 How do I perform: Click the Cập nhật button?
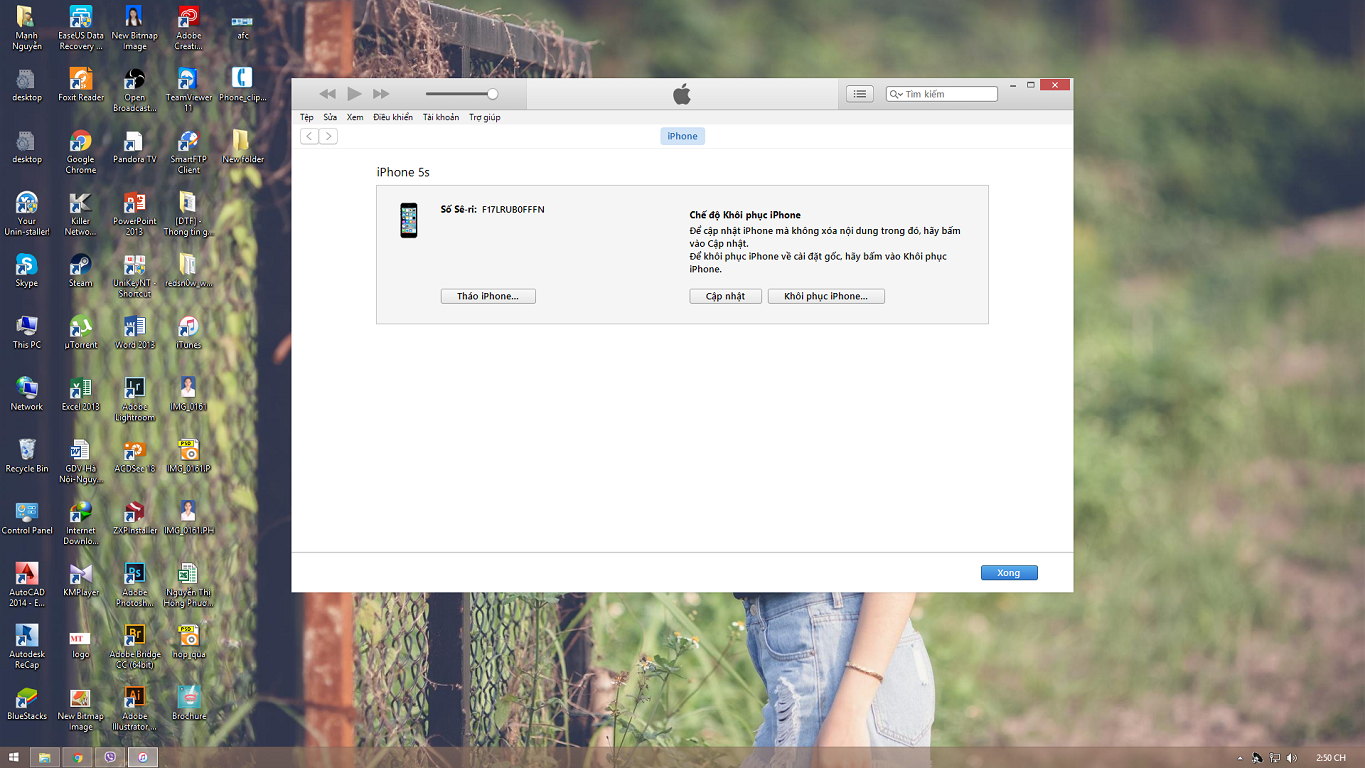[x=725, y=296]
